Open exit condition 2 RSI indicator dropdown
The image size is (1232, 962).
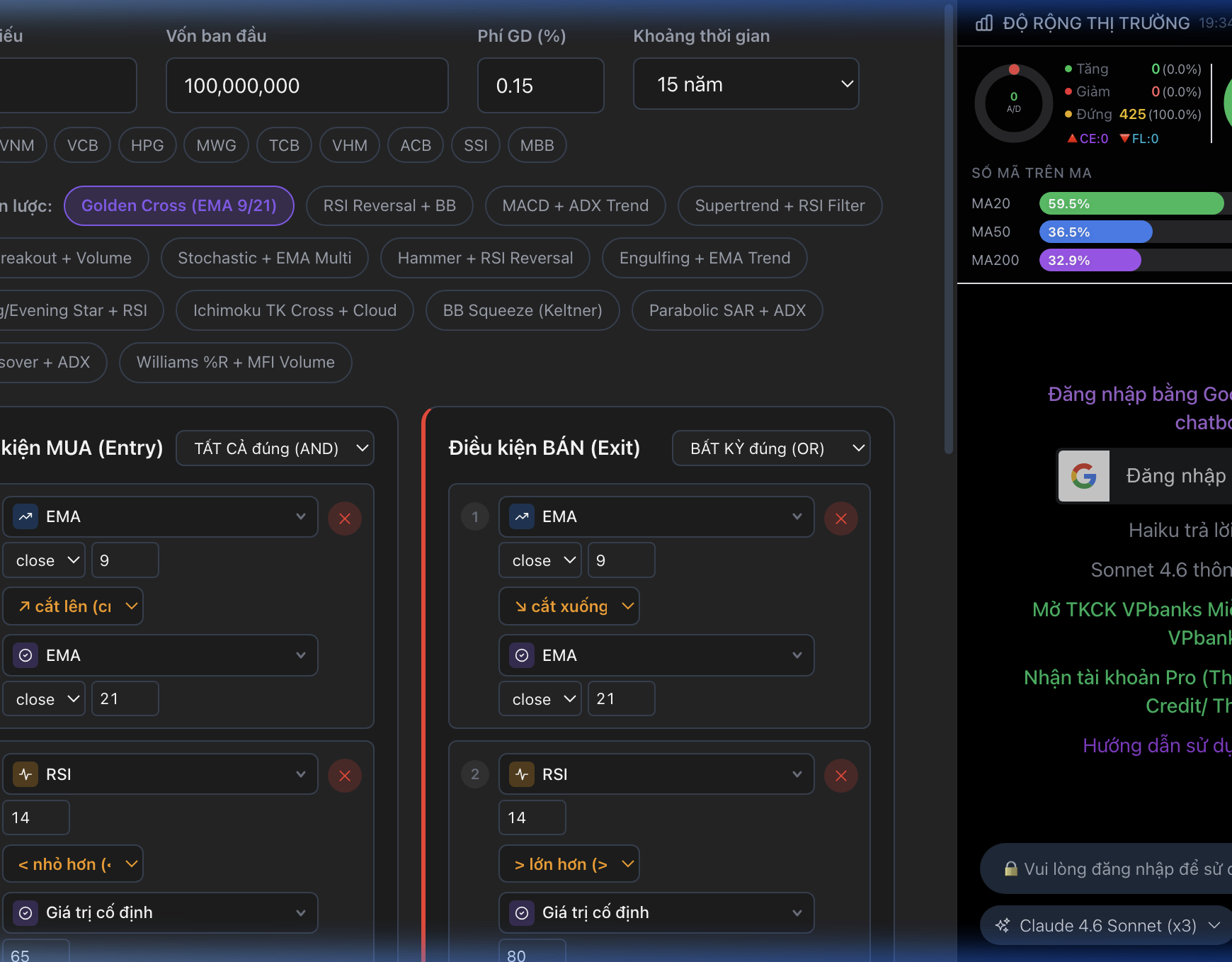(656, 774)
